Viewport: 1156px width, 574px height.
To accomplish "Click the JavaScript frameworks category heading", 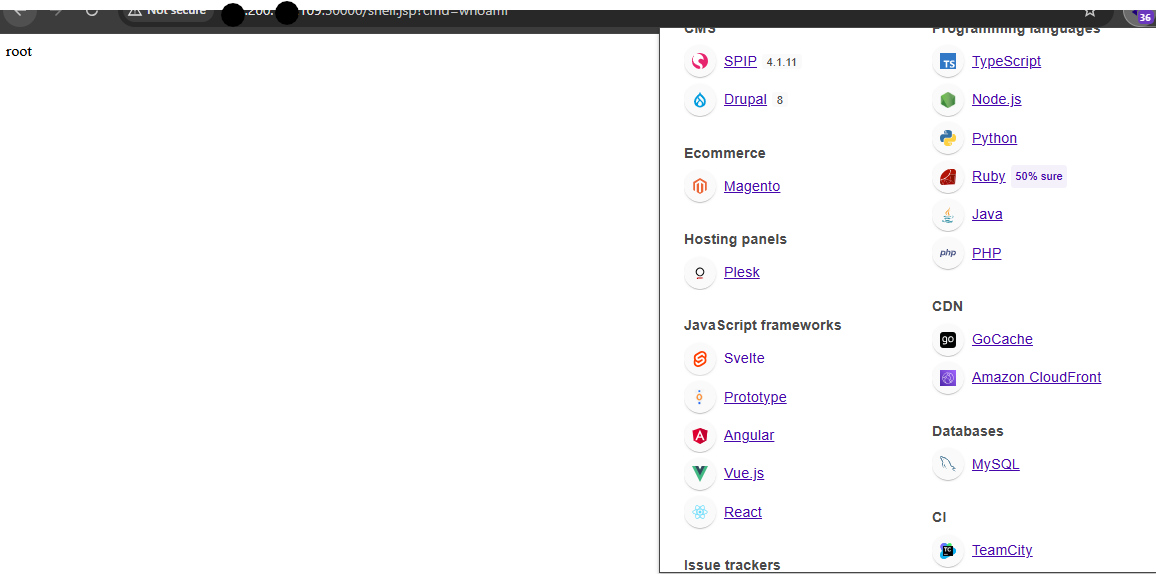I will pos(762,326).
